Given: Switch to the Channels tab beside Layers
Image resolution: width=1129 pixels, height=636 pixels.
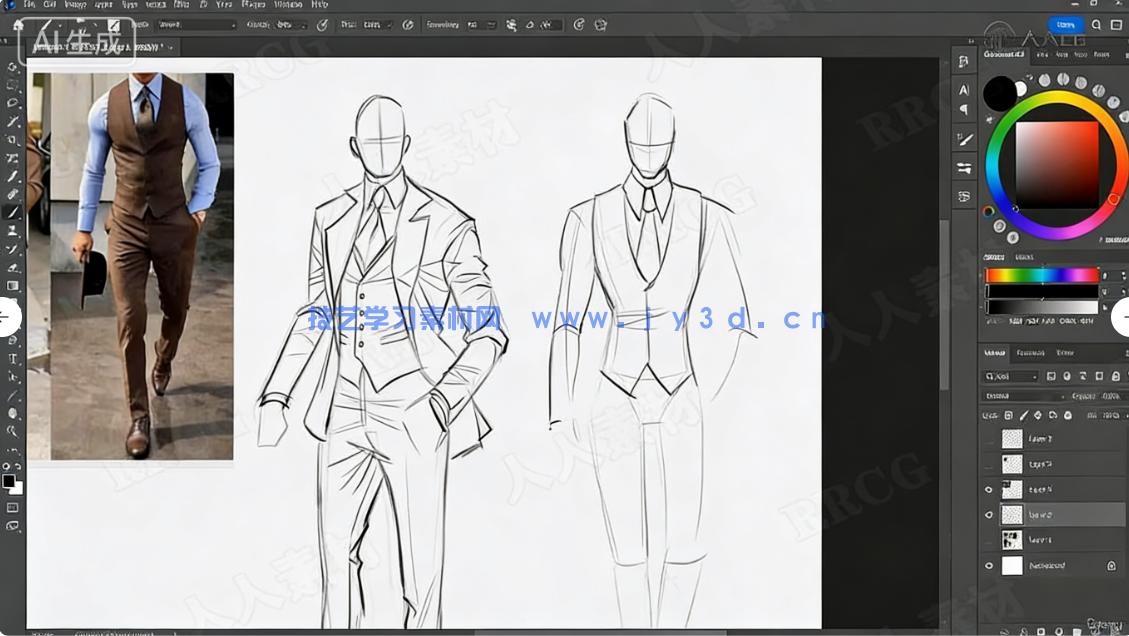Looking at the screenshot, I should click(1030, 353).
